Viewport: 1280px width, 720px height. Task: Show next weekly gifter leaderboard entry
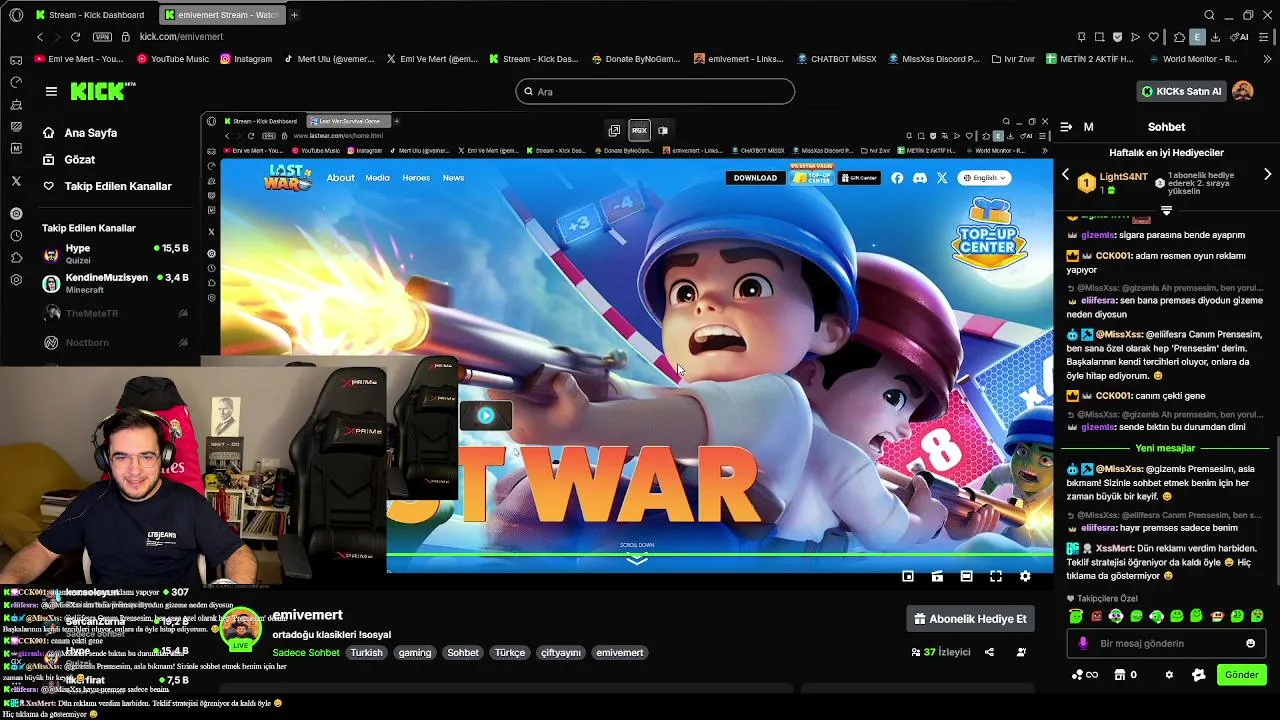pyautogui.click(x=1268, y=174)
